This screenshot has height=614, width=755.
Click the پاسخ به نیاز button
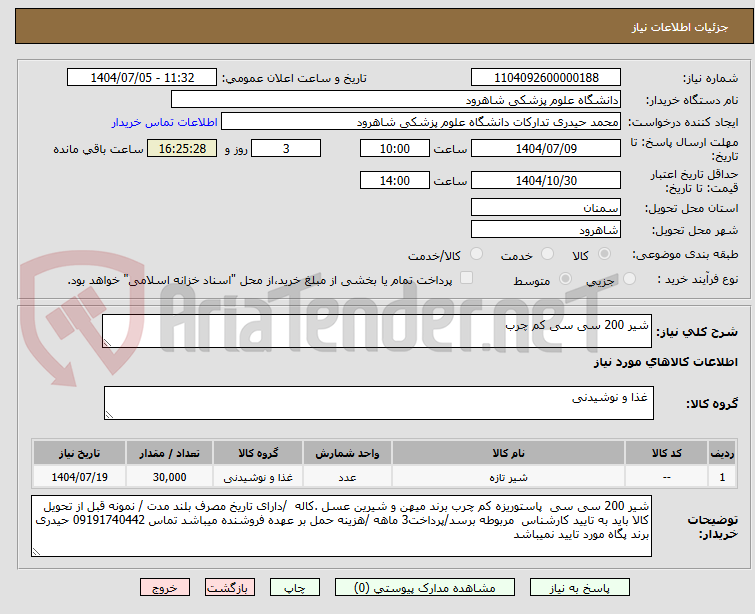580,588
